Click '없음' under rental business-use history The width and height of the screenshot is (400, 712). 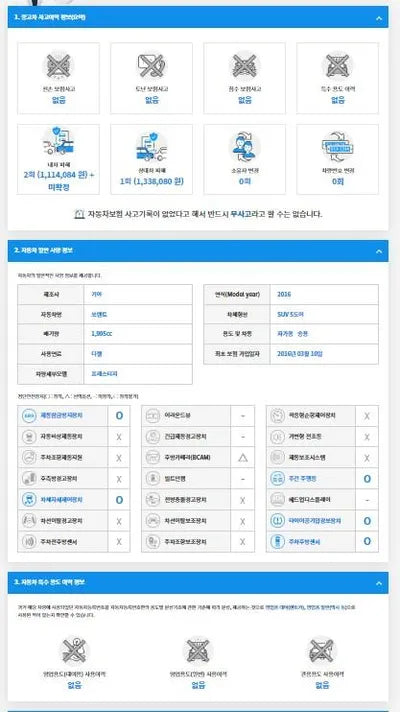tap(74, 685)
